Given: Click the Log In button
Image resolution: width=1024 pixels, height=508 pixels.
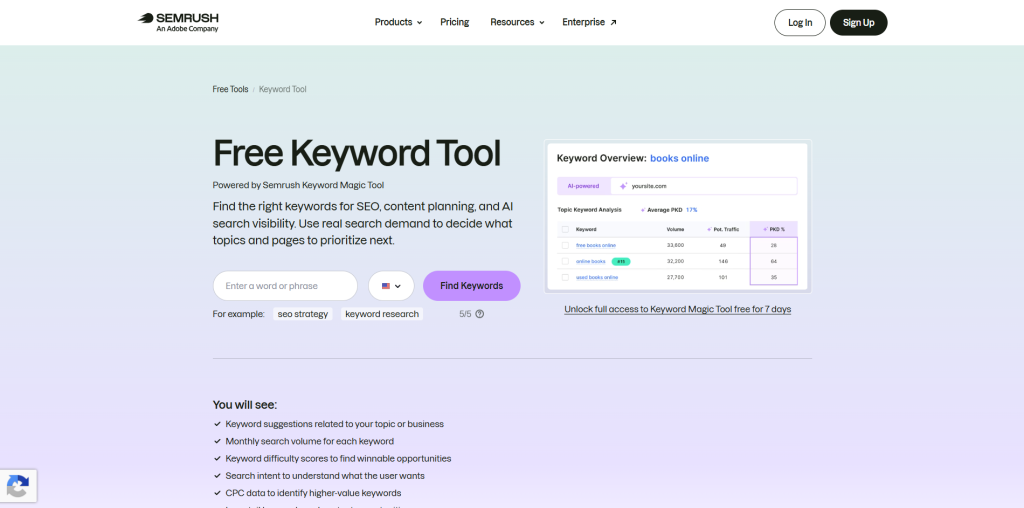Looking at the screenshot, I should [800, 23].
